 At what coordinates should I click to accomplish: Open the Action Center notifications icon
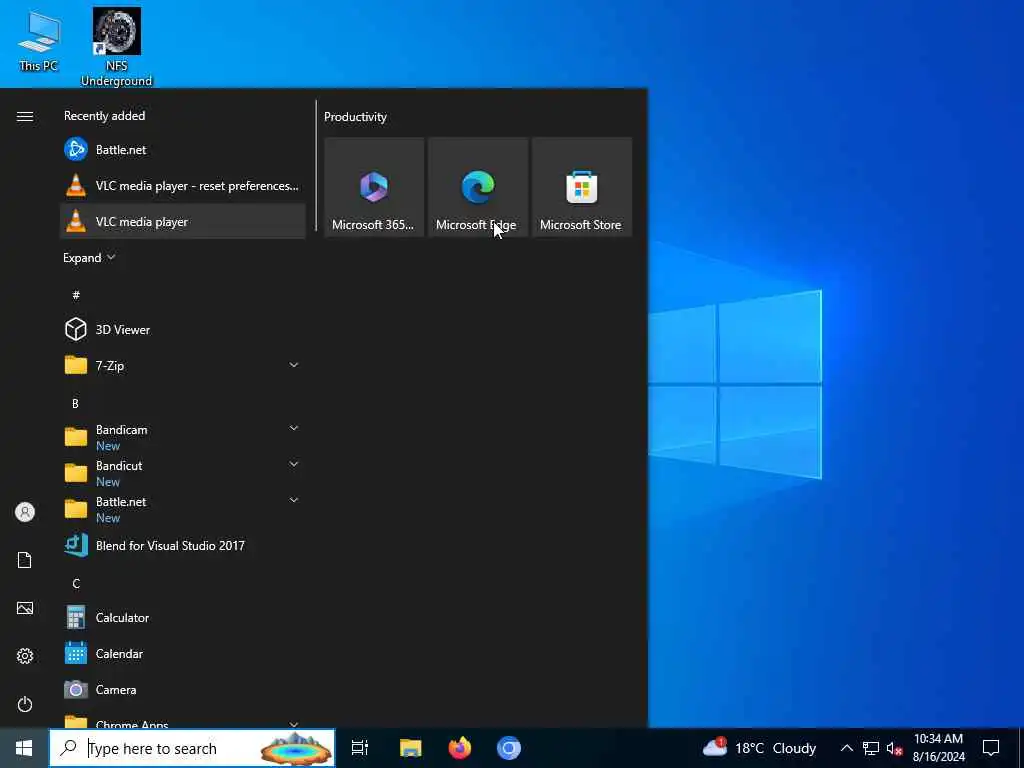(991, 748)
